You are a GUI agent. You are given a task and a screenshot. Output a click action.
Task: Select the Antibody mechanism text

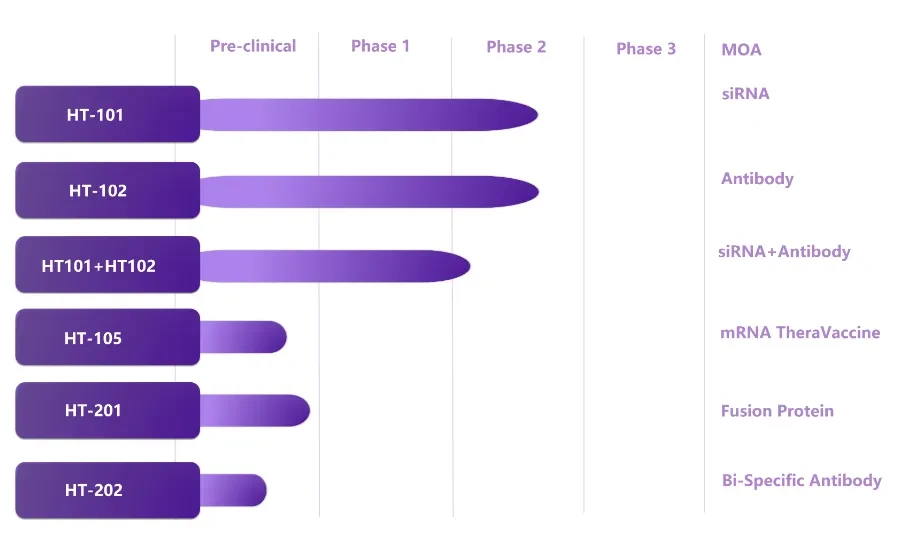[x=757, y=179]
